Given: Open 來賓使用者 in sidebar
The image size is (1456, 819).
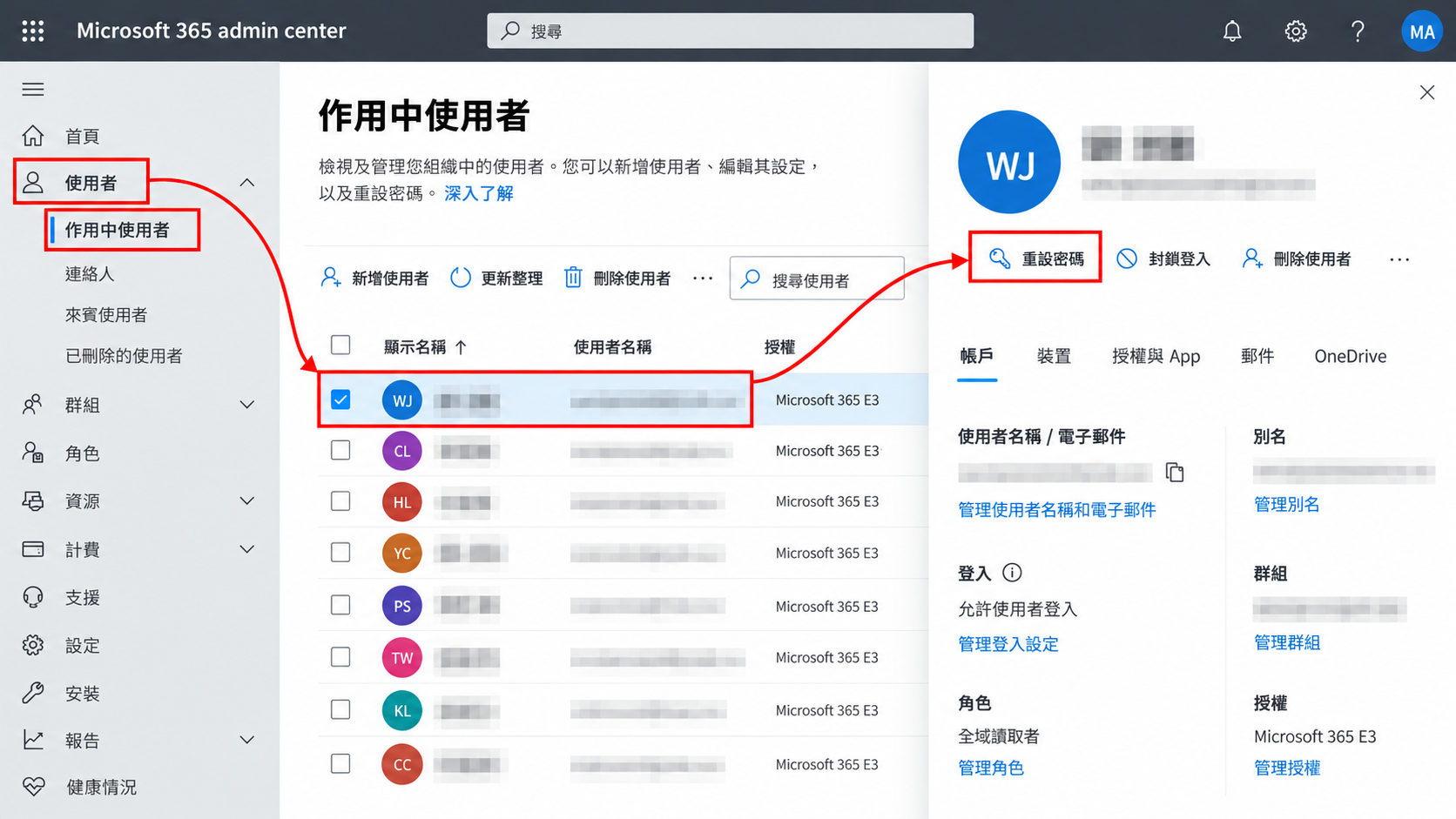Looking at the screenshot, I should [x=106, y=314].
